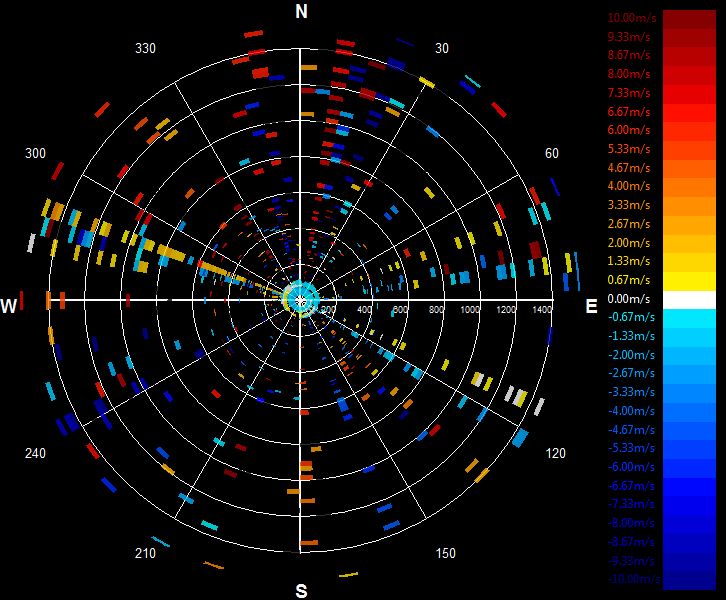Select the 300 degree bearing label

click(x=35, y=153)
